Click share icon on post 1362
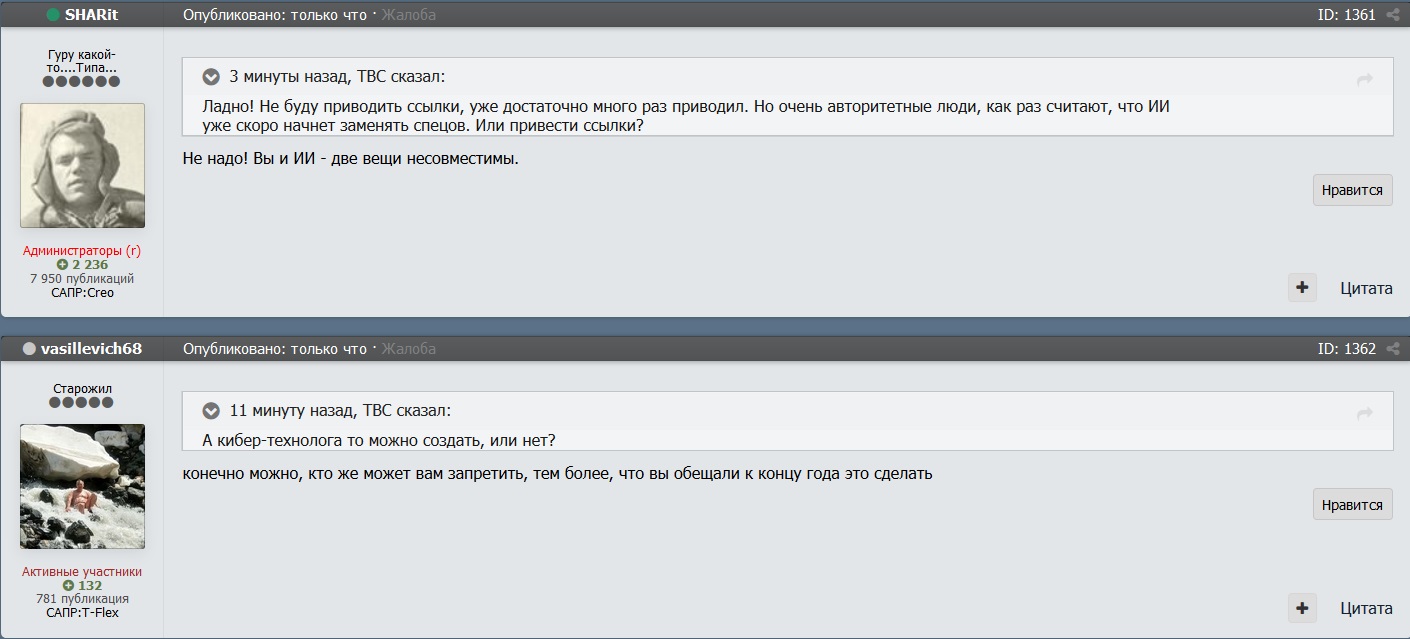 pyautogui.click(x=1393, y=349)
